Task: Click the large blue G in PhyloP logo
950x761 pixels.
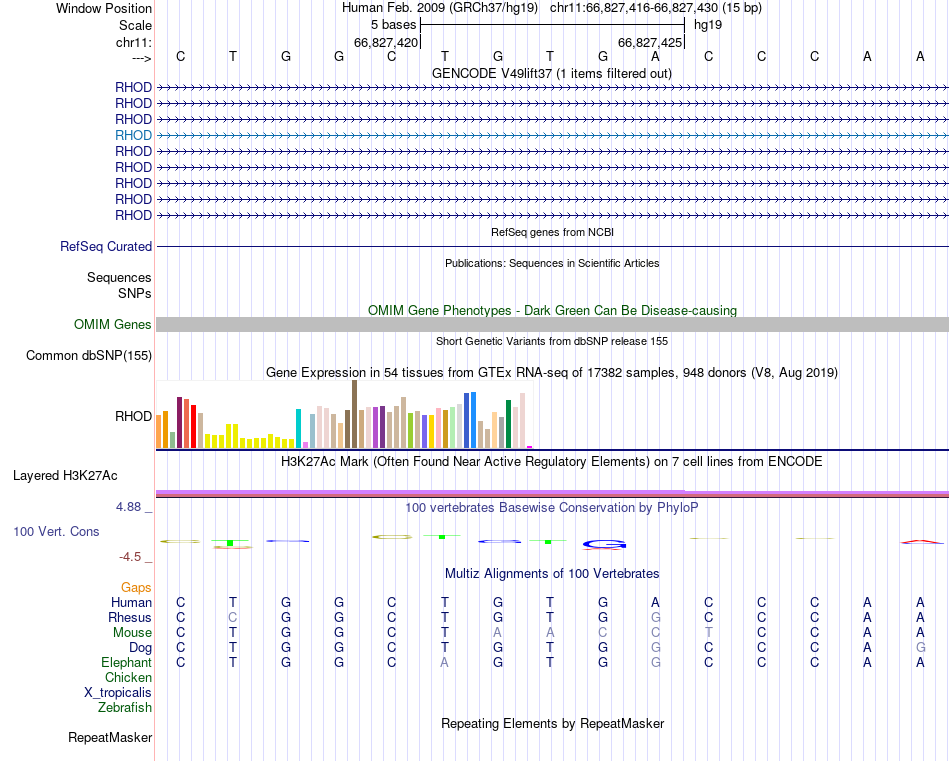Action: (x=604, y=545)
